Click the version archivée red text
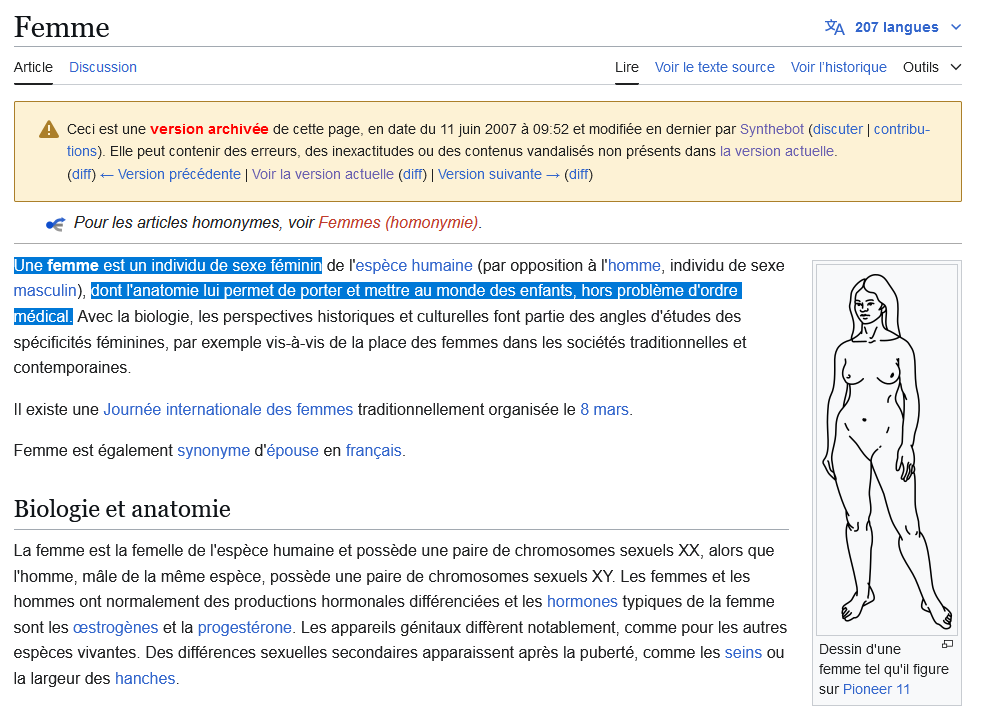 coord(209,130)
